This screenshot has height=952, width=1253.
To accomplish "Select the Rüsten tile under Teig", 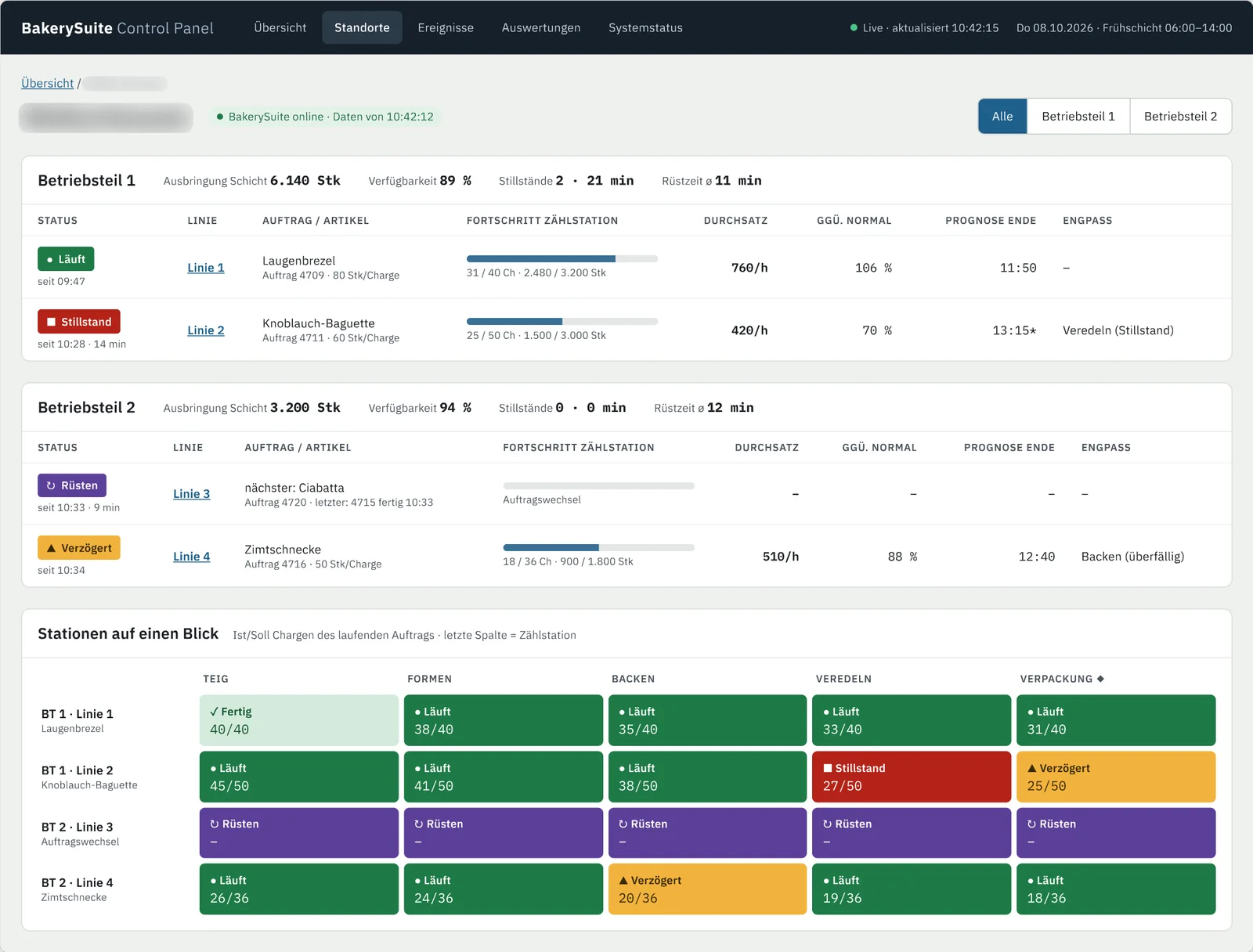I will pyautogui.click(x=299, y=833).
